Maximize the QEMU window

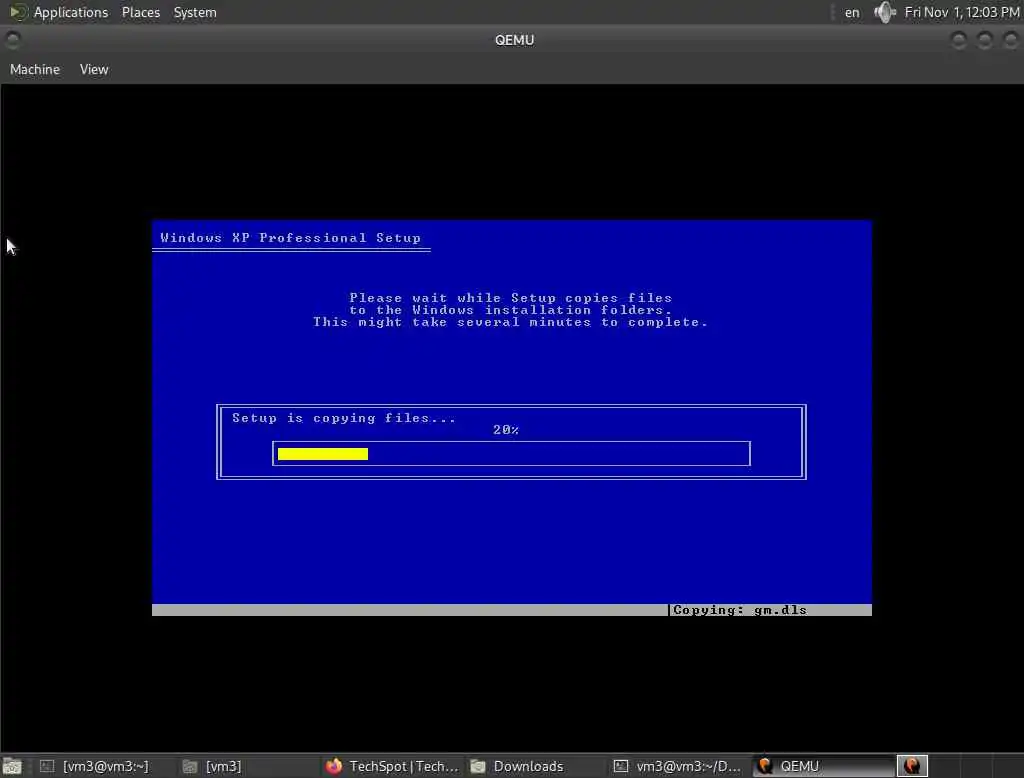pyautogui.click(x=985, y=41)
